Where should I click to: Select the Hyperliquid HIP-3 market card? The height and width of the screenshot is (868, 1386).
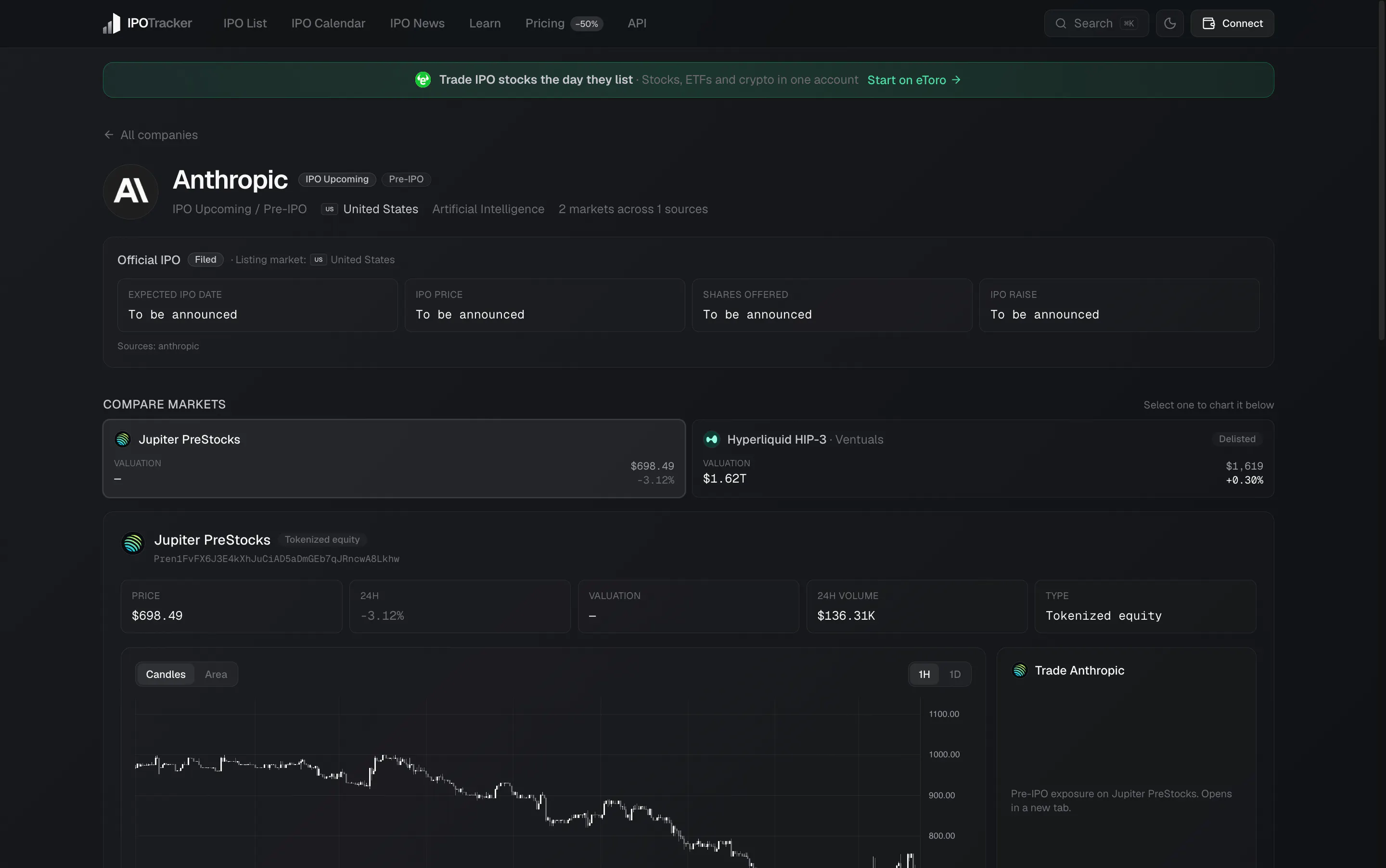click(983, 459)
